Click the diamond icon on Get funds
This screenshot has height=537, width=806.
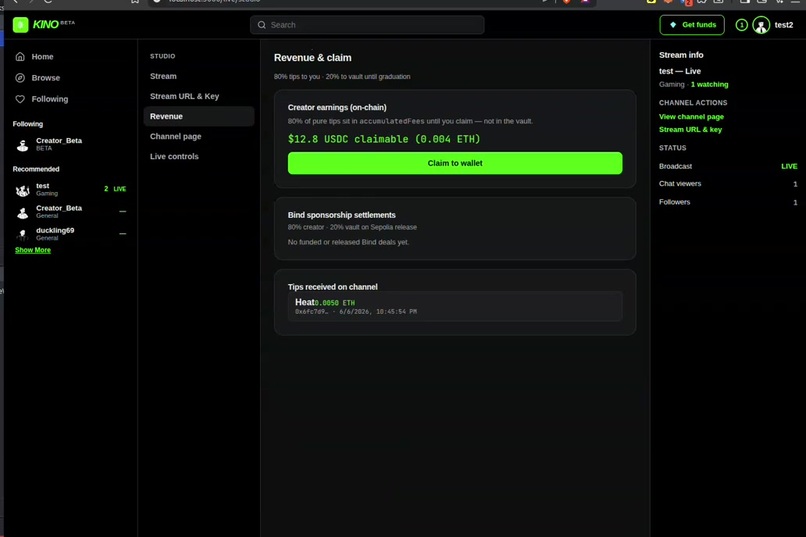(673, 25)
